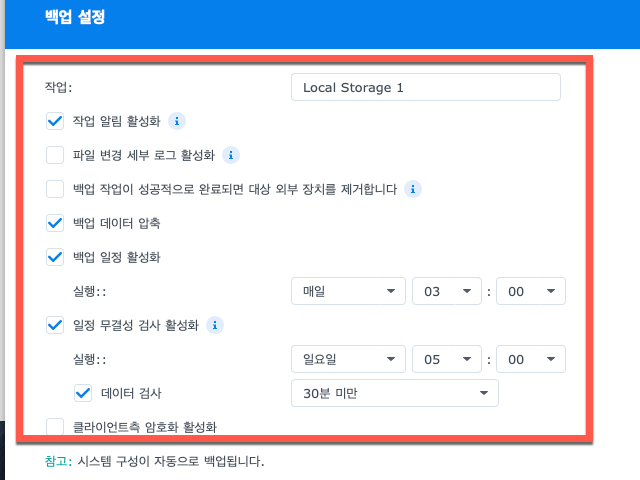The height and width of the screenshot is (480, 640).
Task: Click the 실행:: label under 일정 무결성 검사 활성화
Action: click(89, 359)
